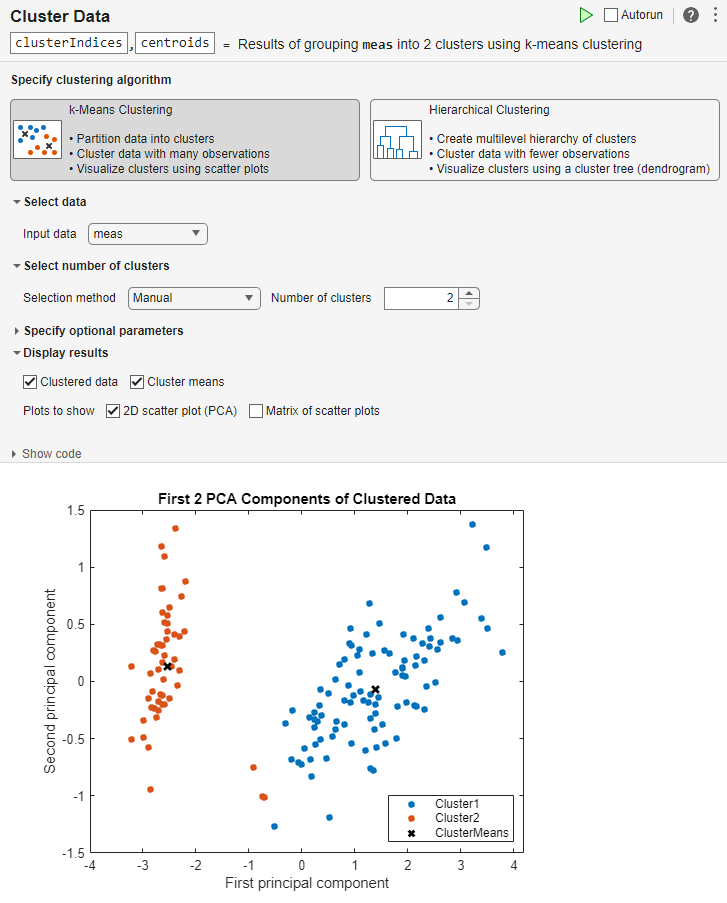This screenshot has height=903, width=727.
Task: Open the vertical ellipsis options menu
Action: (x=716, y=15)
